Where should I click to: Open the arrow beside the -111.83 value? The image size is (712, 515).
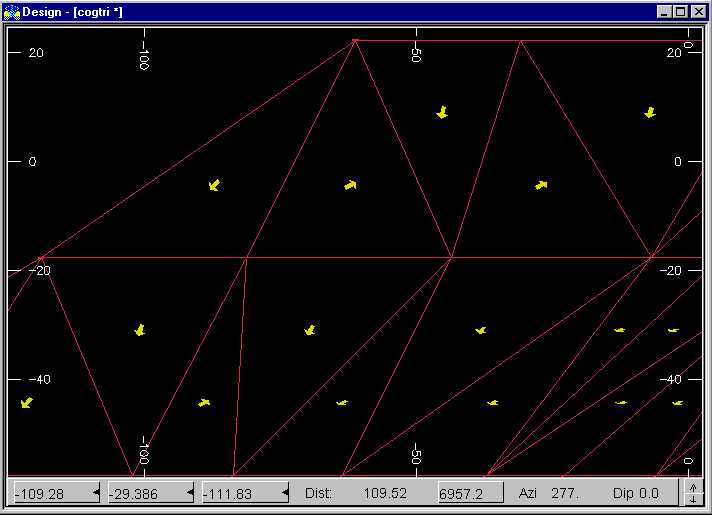pos(285,493)
